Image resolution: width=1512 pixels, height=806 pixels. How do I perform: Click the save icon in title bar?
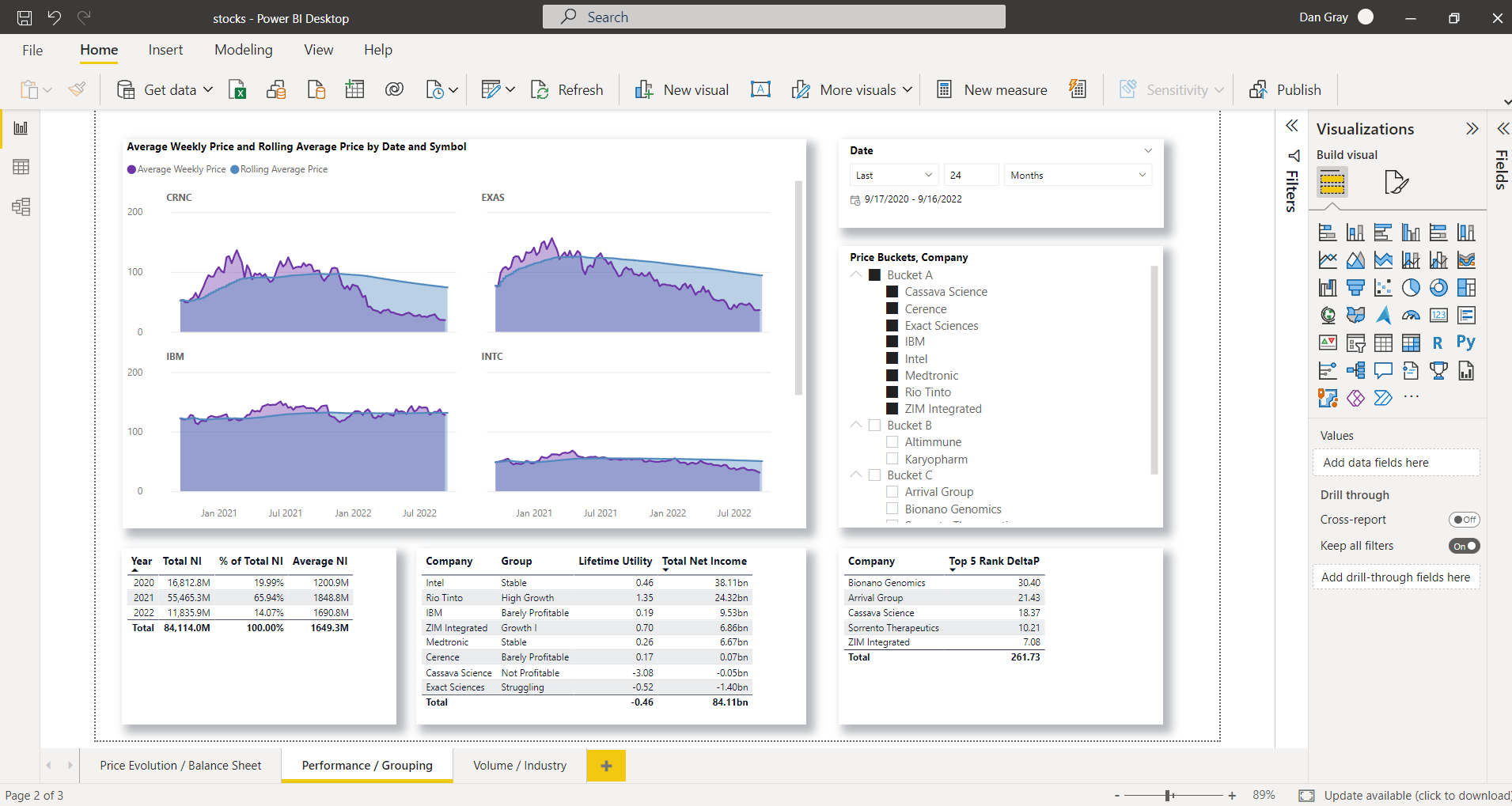(x=25, y=17)
